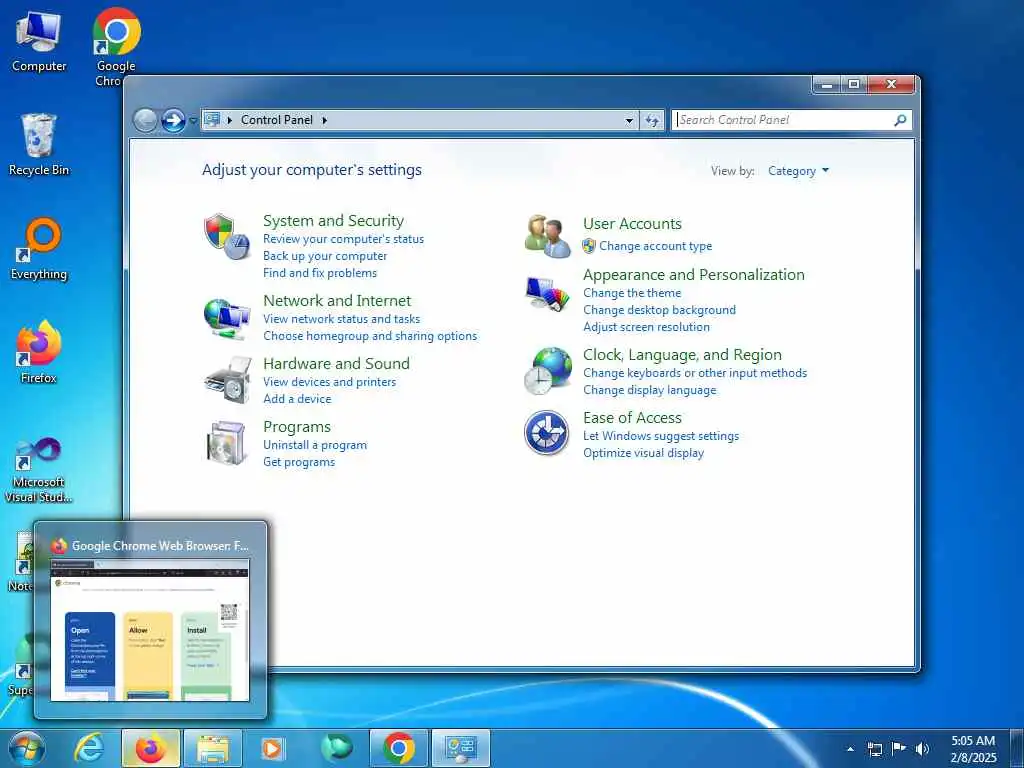This screenshot has width=1024, height=768.
Task: Click Let Windows suggest settings
Action: 661,436
